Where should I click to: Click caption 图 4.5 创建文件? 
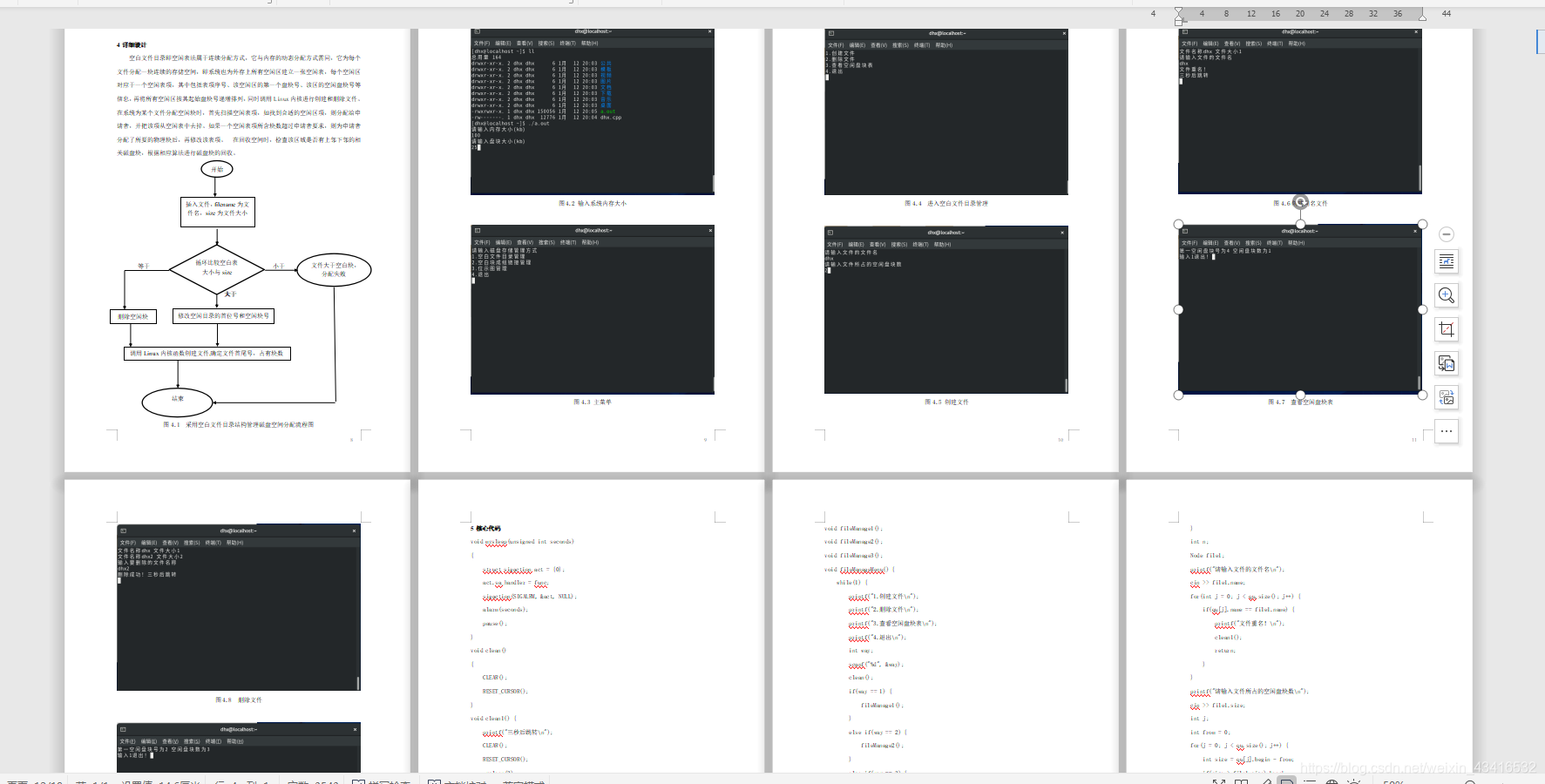[x=946, y=402]
